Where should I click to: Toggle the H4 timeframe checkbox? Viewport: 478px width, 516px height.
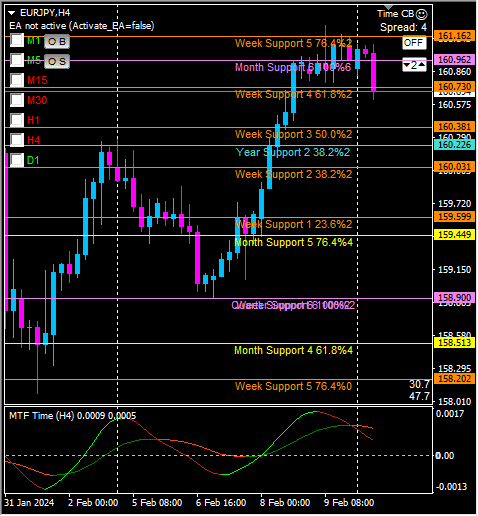[x=17, y=140]
